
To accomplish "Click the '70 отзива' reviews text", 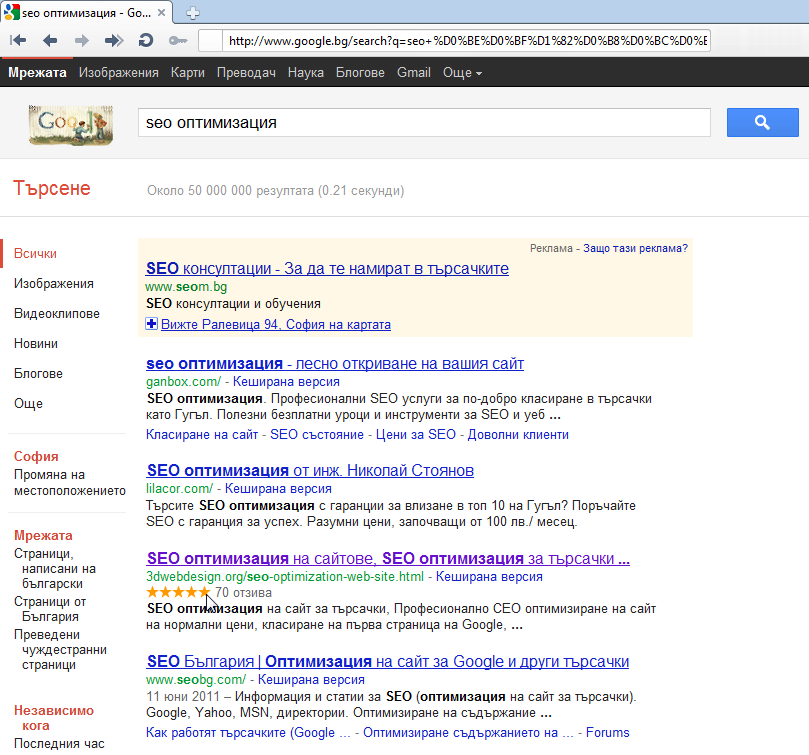I will pyautogui.click(x=243, y=592).
